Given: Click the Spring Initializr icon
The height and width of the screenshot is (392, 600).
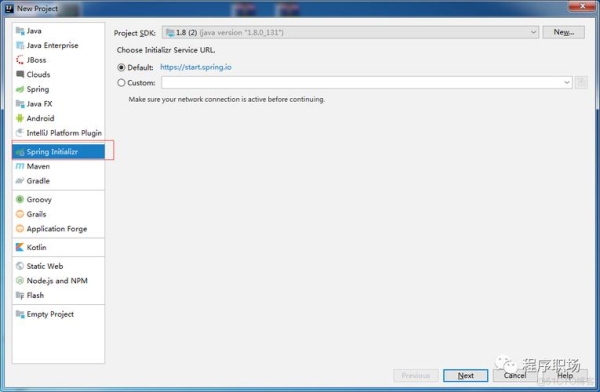Looking at the screenshot, I should pyautogui.click(x=20, y=152).
